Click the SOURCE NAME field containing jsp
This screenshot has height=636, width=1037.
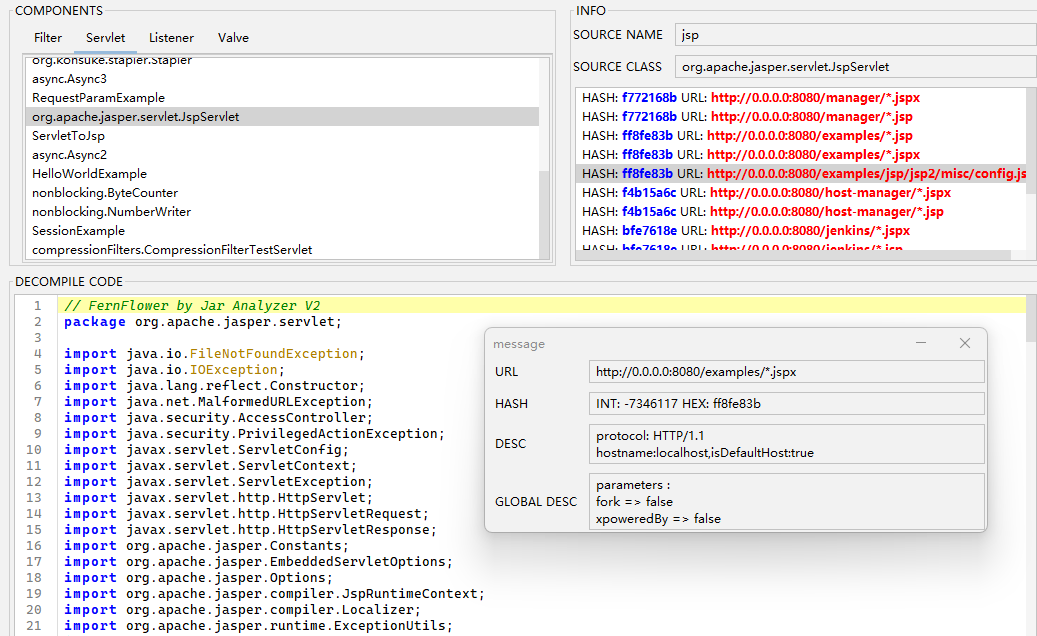pos(855,35)
